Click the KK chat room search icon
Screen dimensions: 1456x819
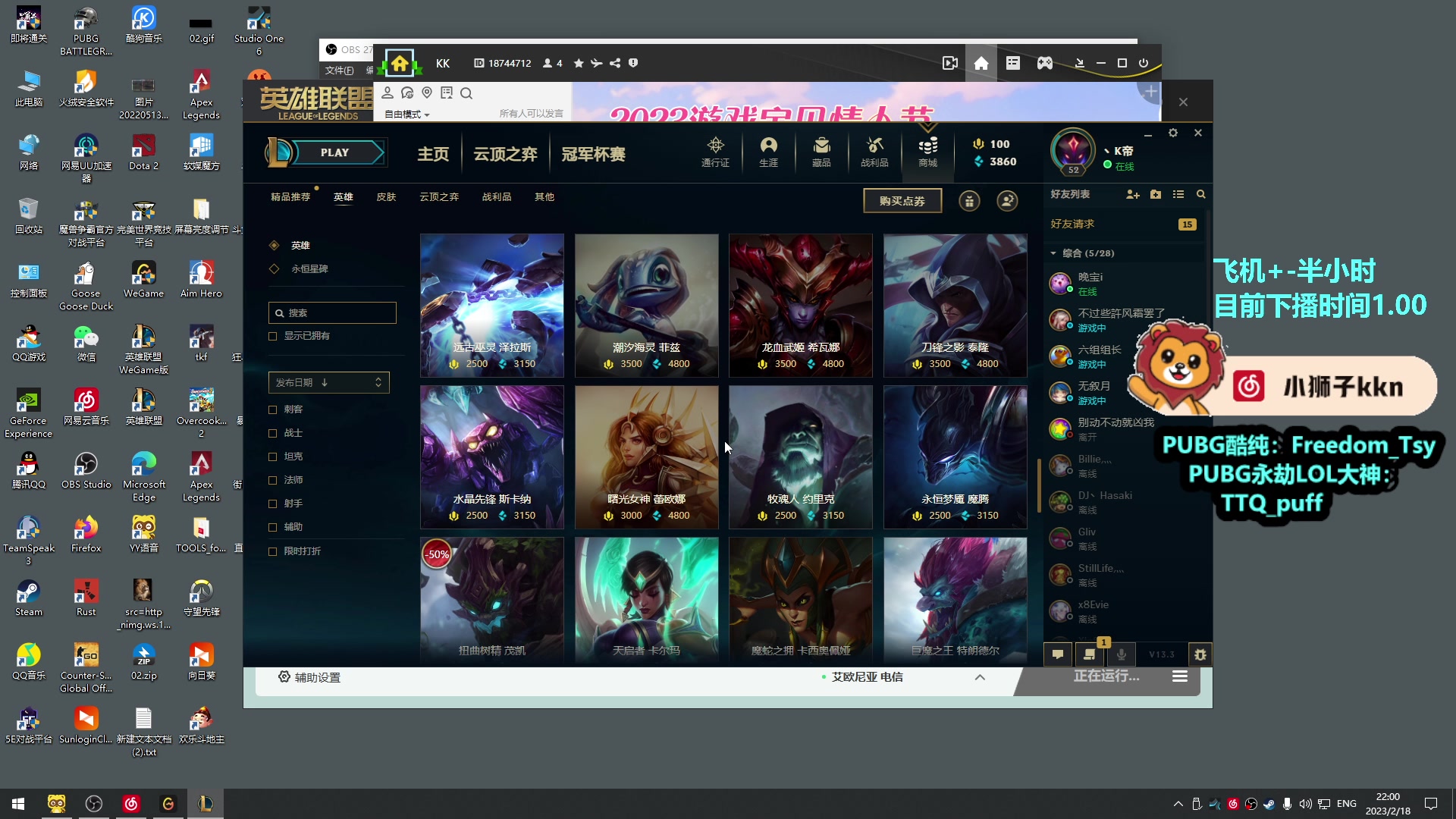[466, 93]
